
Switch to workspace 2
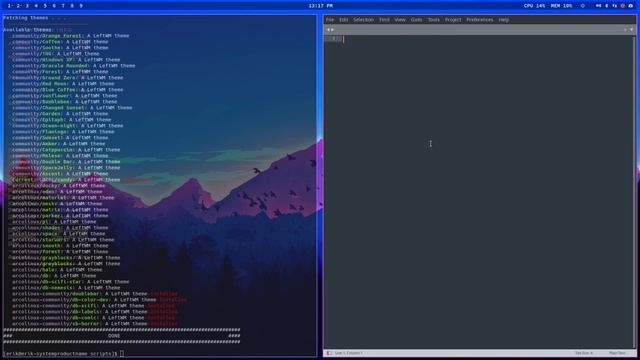point(18,6)
